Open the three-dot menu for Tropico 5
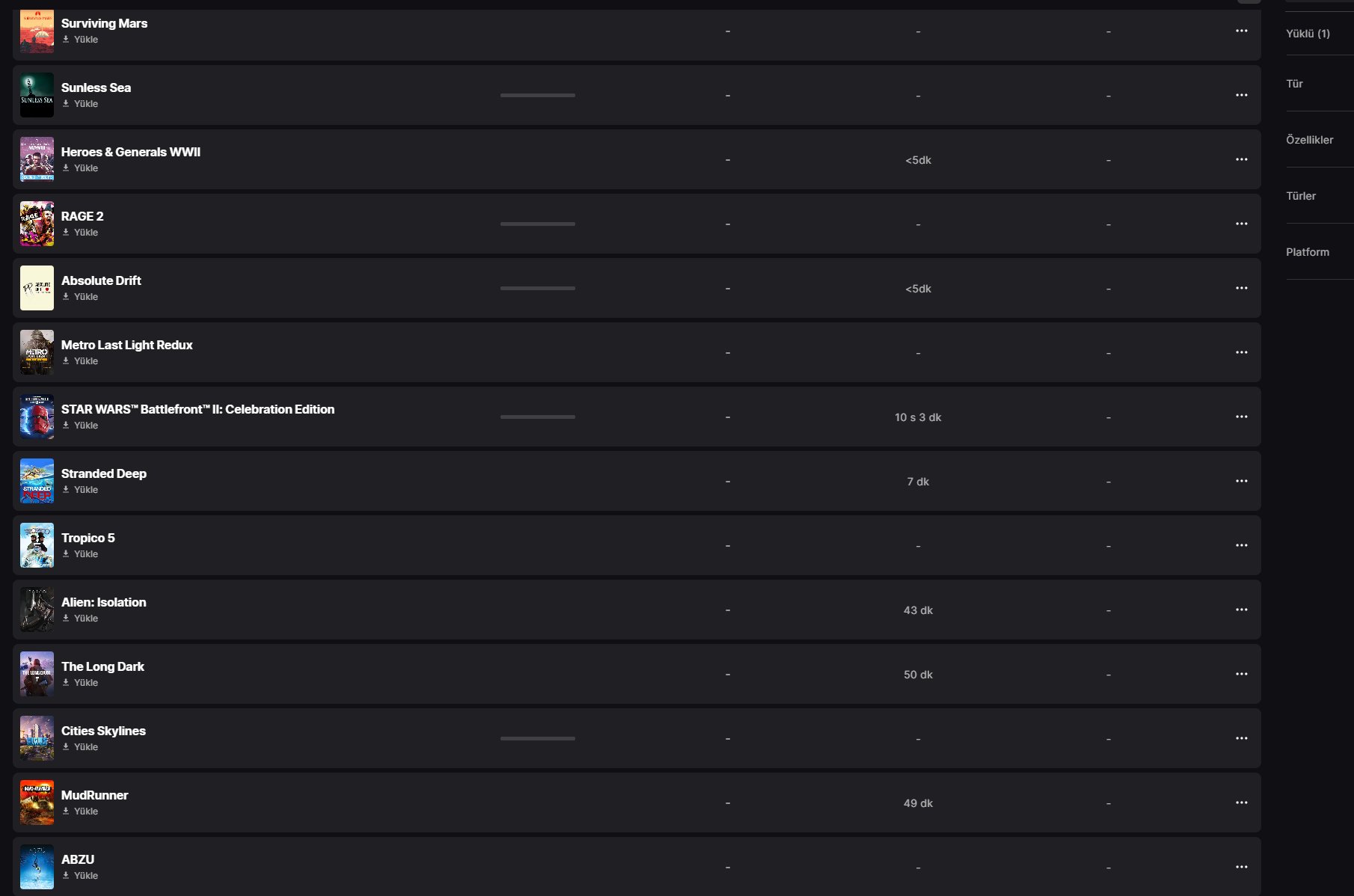1354x896 pixels. [x=1241, y=545]
